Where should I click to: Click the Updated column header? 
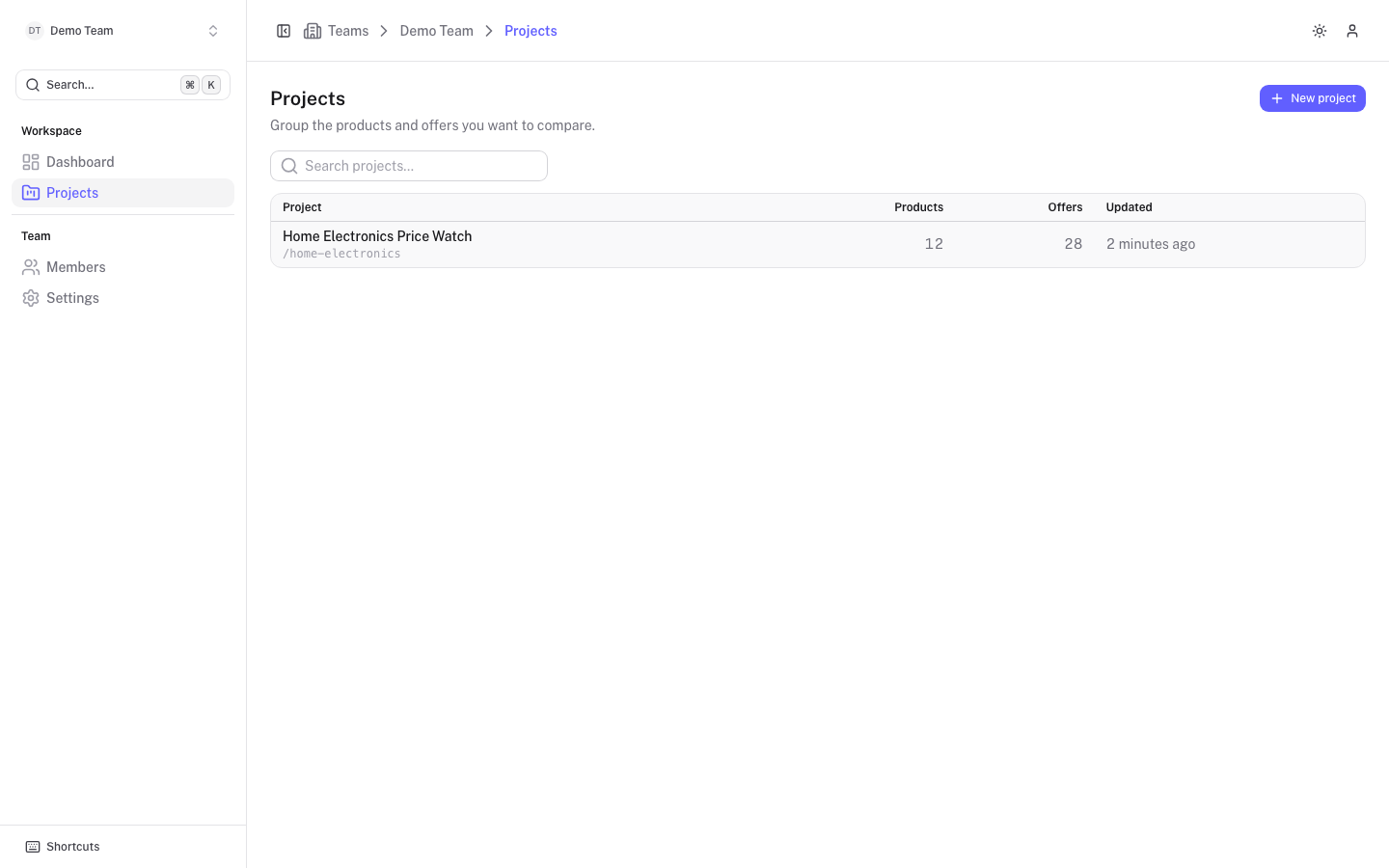[1129, 207]
